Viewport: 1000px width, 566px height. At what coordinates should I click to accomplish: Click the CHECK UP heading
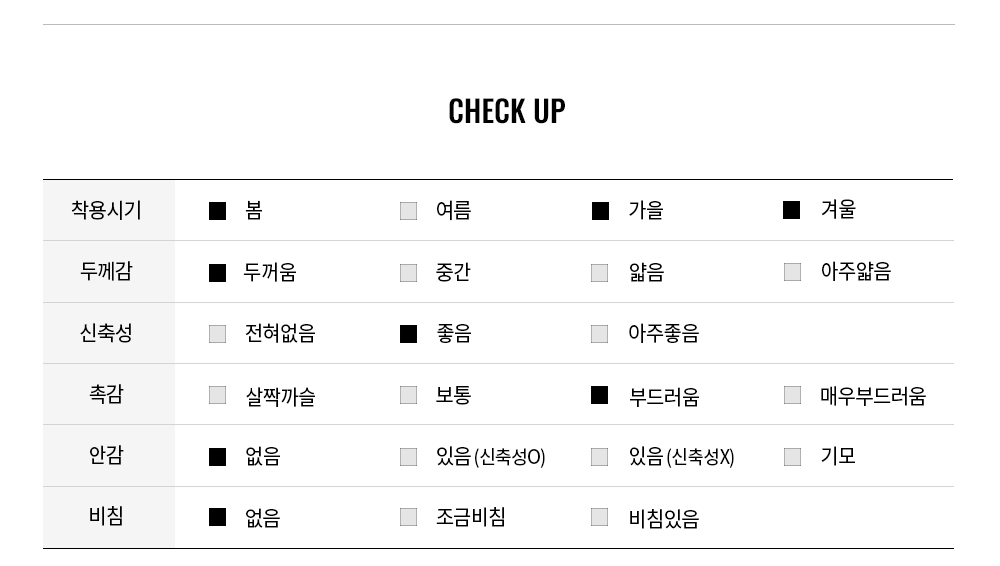[x=507, y=111]
